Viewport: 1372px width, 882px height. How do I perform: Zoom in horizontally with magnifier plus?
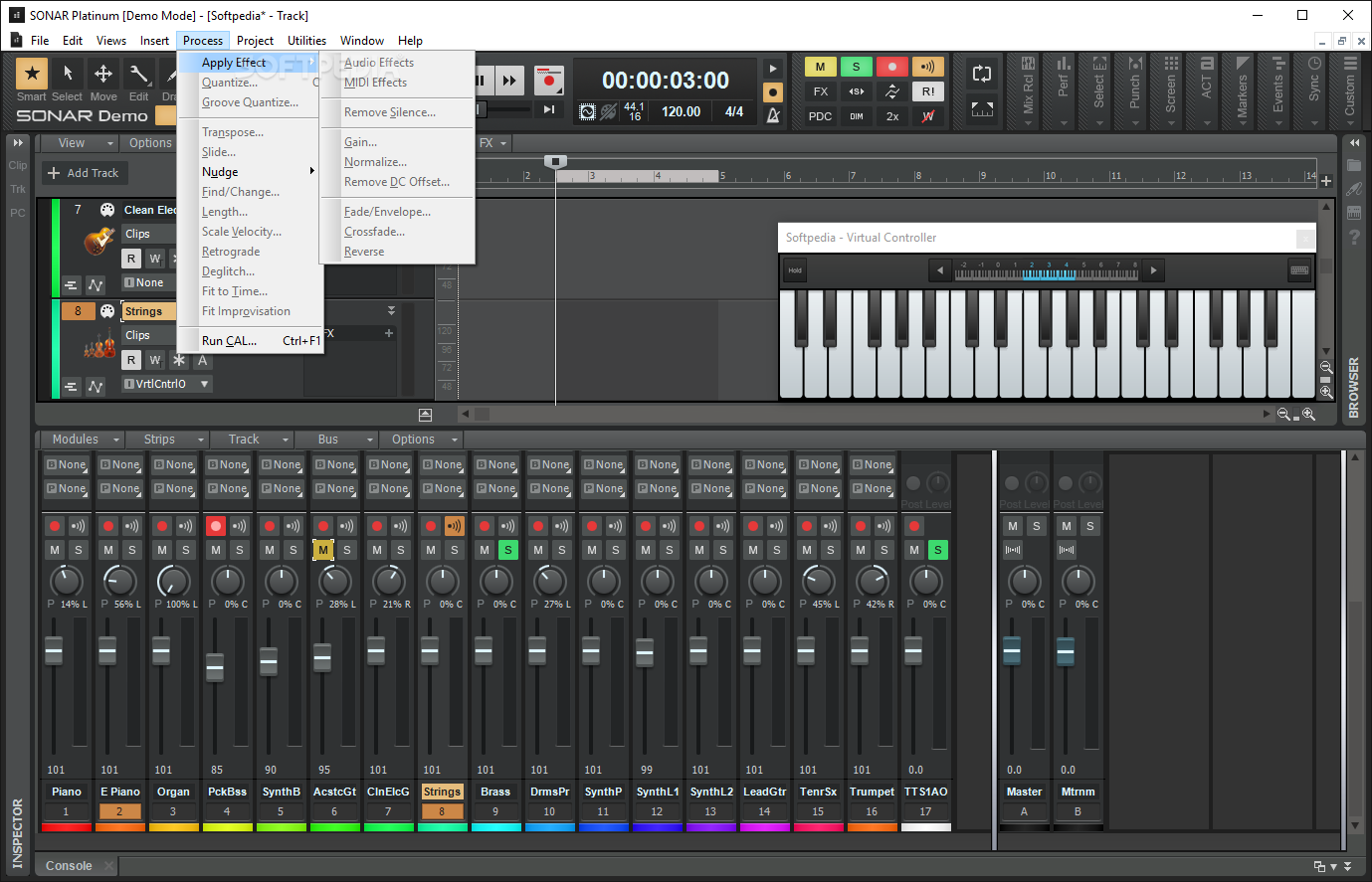click(1309, 415)
